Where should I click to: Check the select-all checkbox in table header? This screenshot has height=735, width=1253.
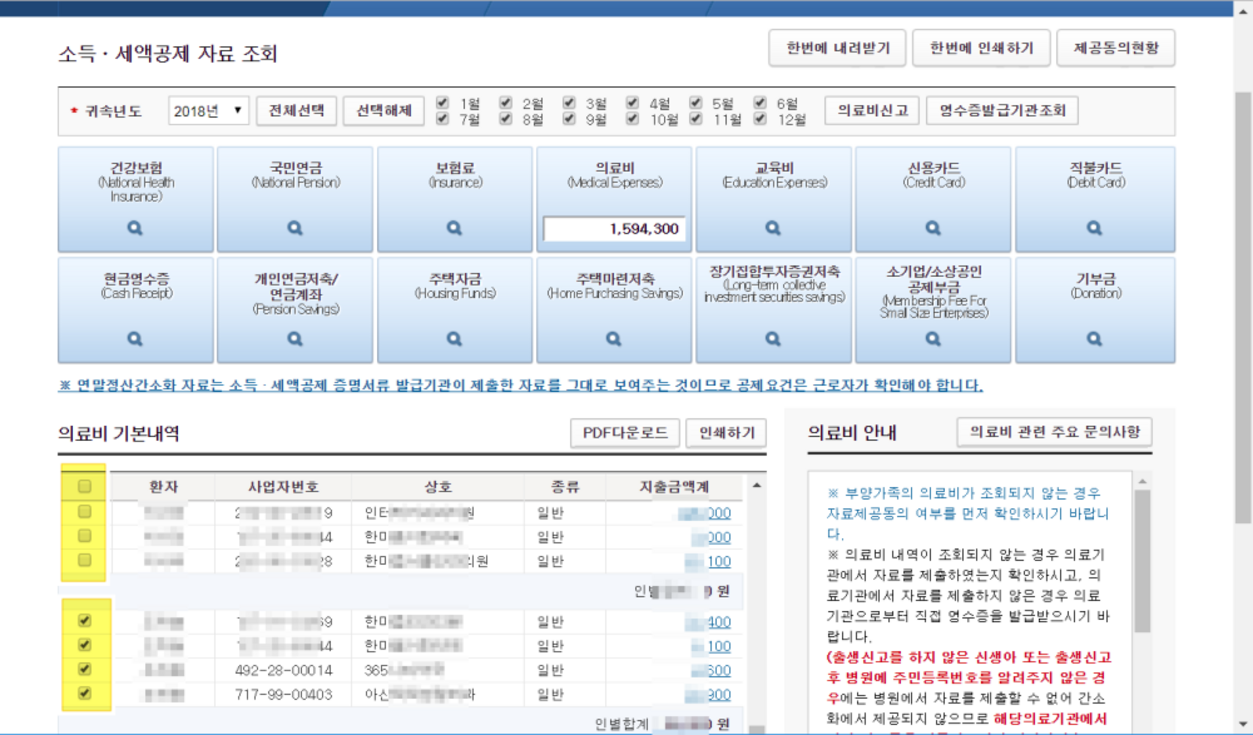tap(85, 487)
